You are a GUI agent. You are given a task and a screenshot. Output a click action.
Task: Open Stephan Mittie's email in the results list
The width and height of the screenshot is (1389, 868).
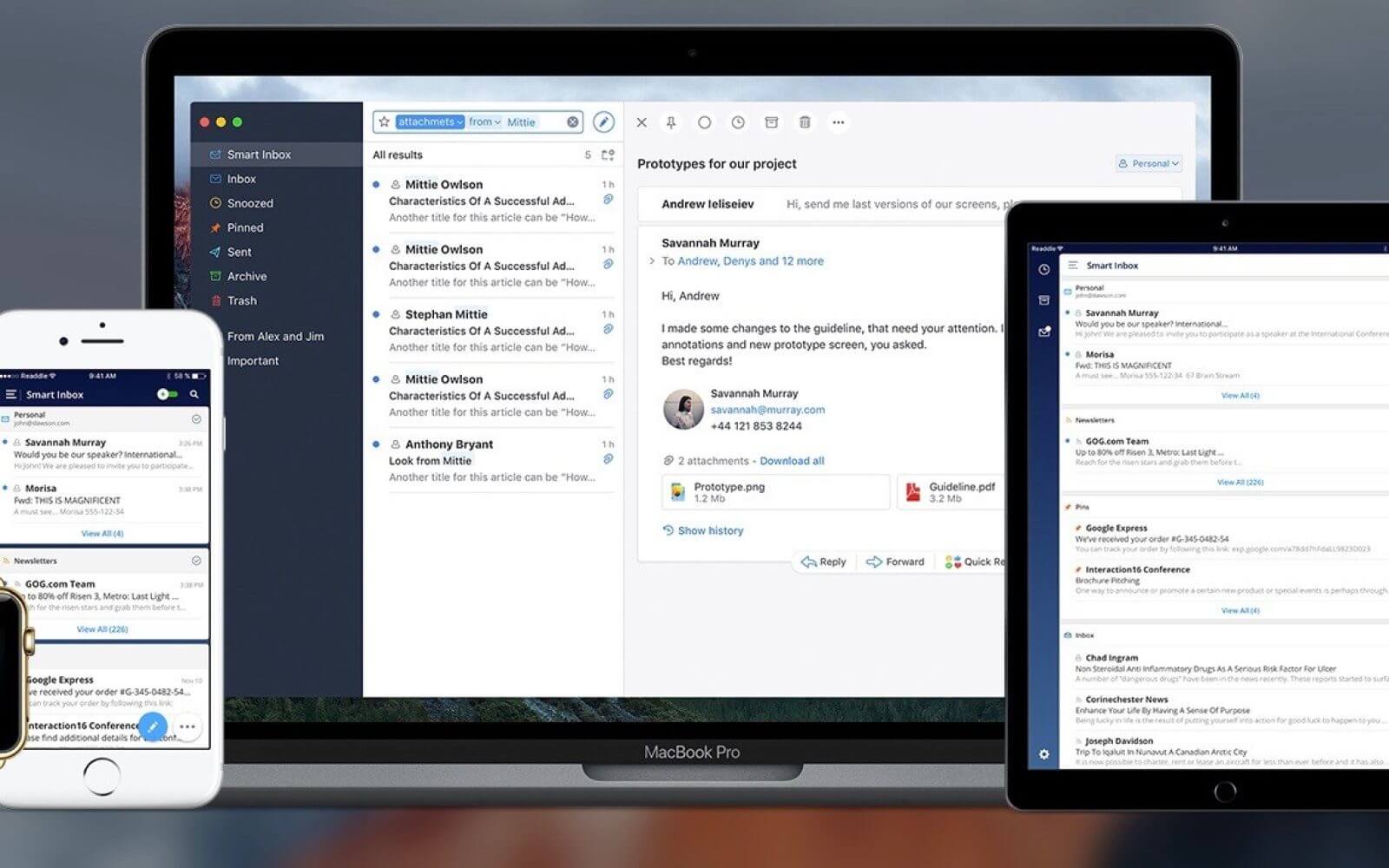(493, 330)
